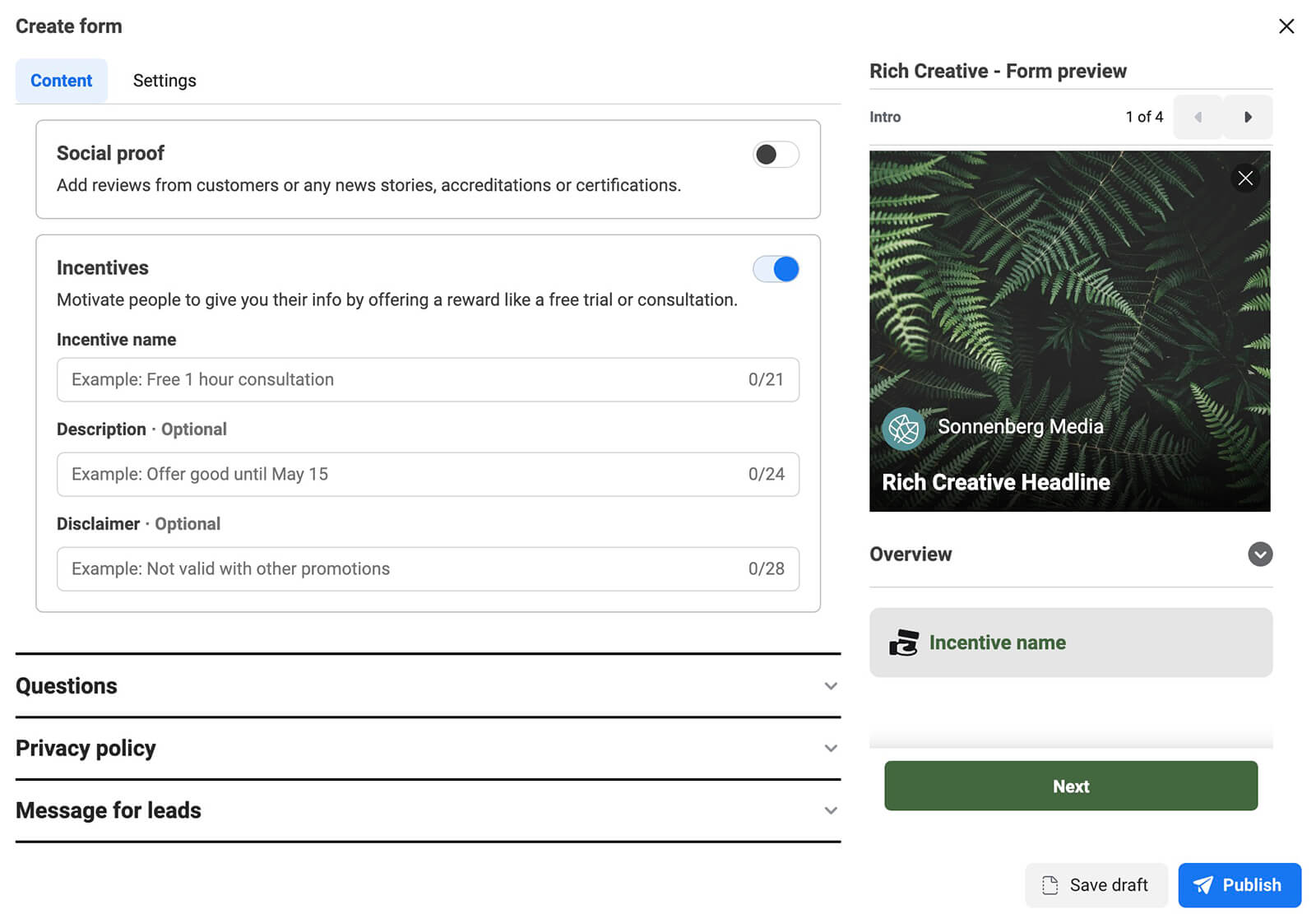Screen dimensions: 1316x914
Task: Enable the Social proof toggle
Action: click(x=776, y=154)
